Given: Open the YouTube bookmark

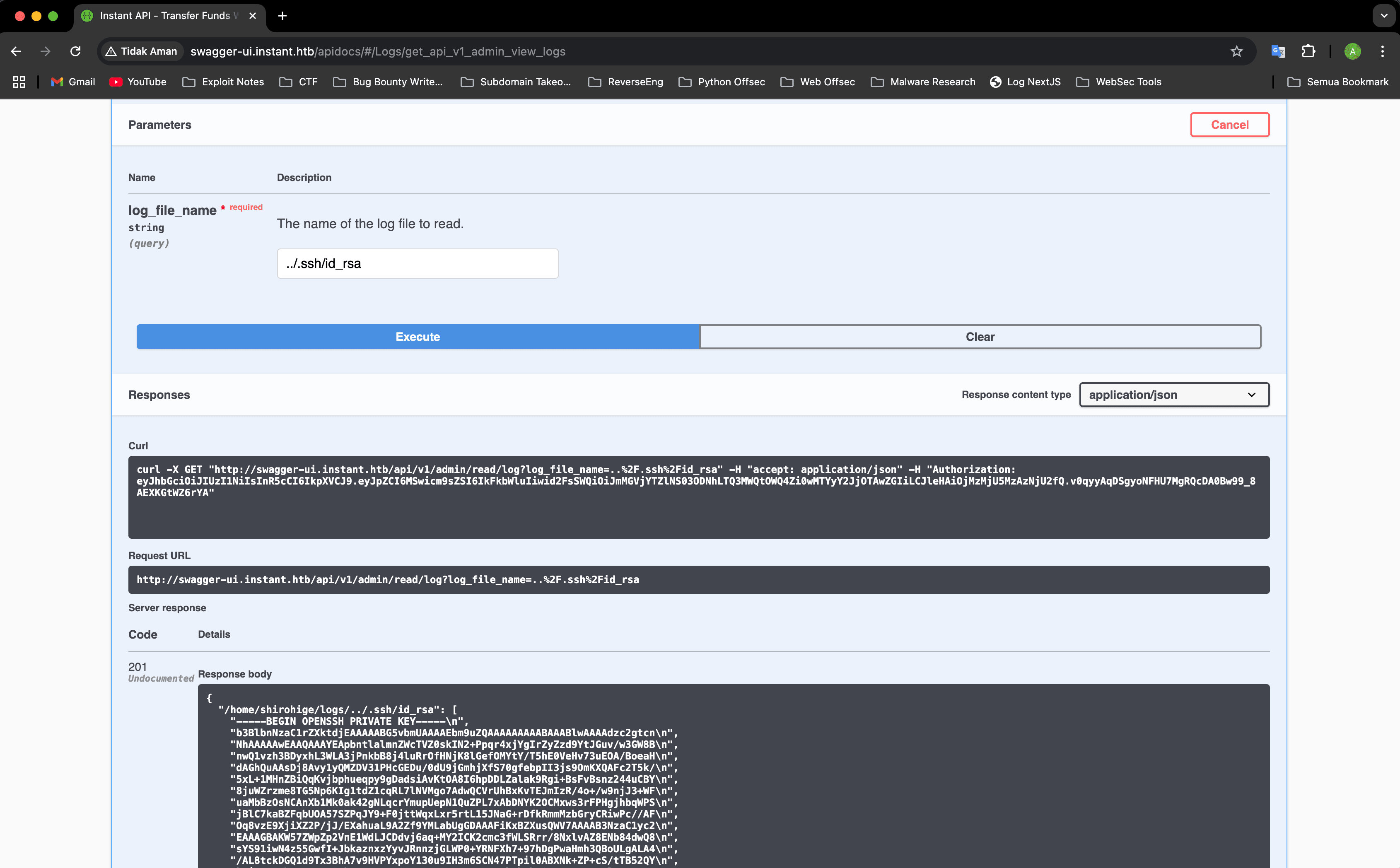Looking at the screenshot, I should (x=138, y=82).
